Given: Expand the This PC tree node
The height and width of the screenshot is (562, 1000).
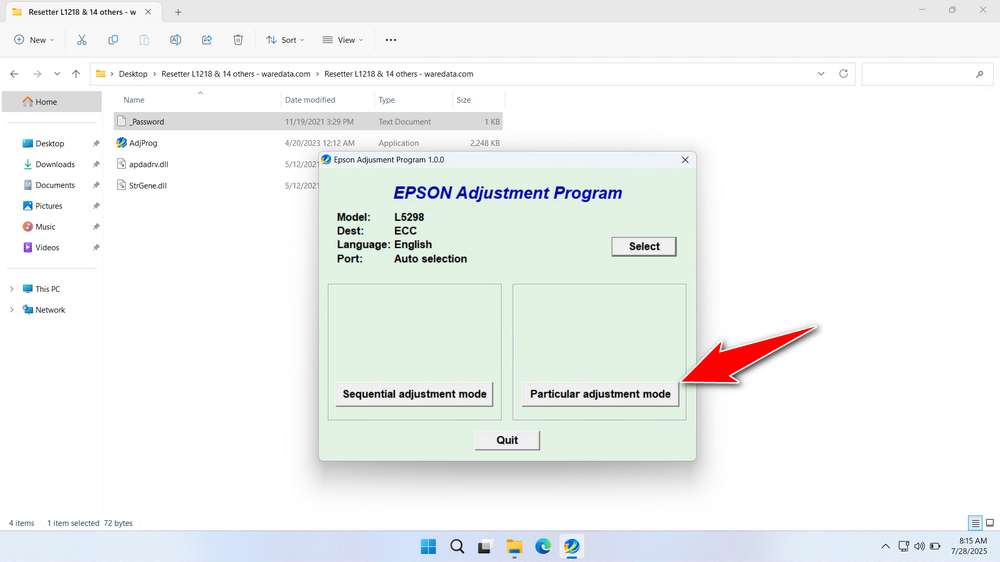Looking at the screenshot, I should point(11,289).
